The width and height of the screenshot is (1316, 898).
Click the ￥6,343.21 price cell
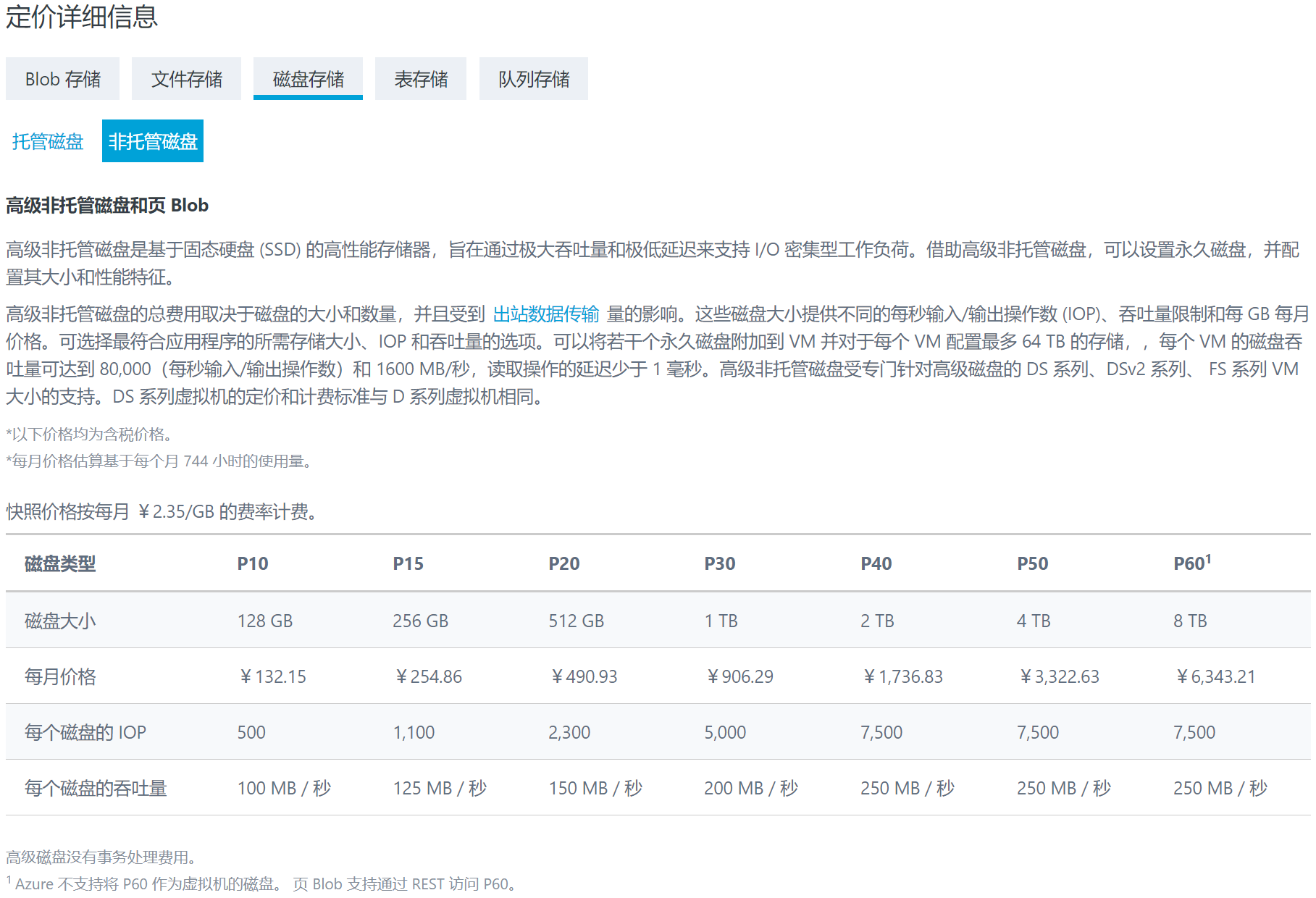tap(1215, 676)
